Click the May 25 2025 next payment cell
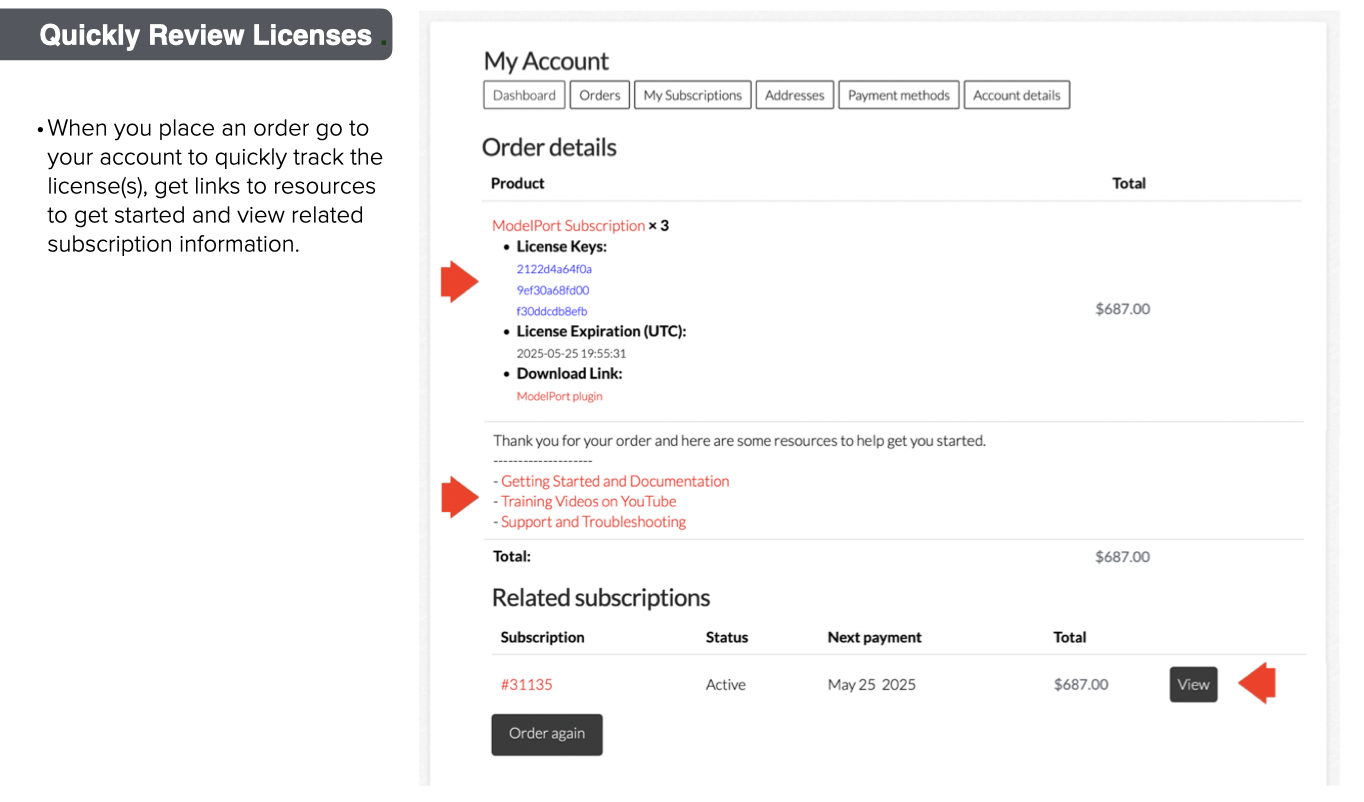This screenshot has height=802, width=1364. pos(872,685)
